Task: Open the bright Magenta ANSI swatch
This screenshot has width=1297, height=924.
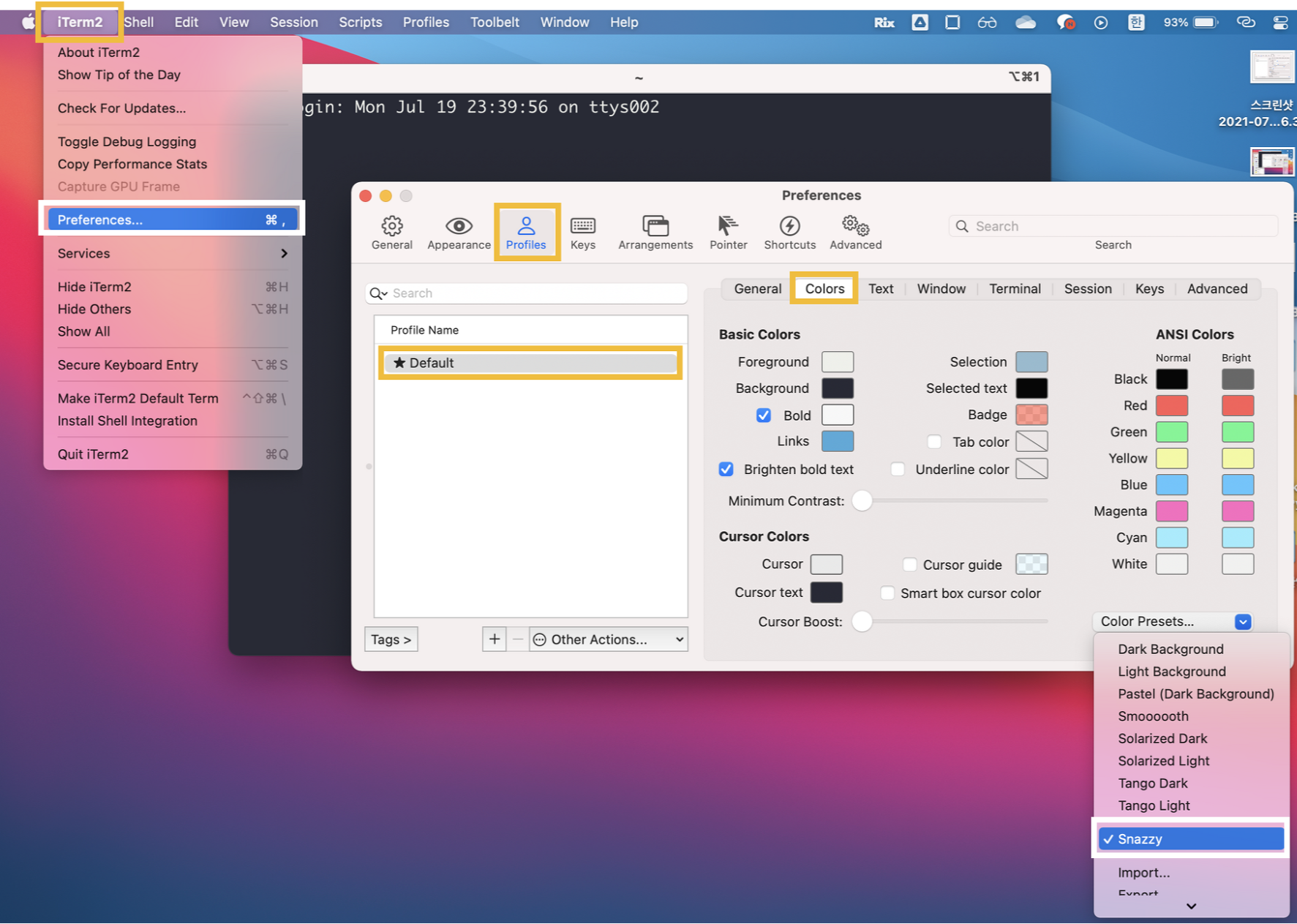Action: pos(1237,511)
